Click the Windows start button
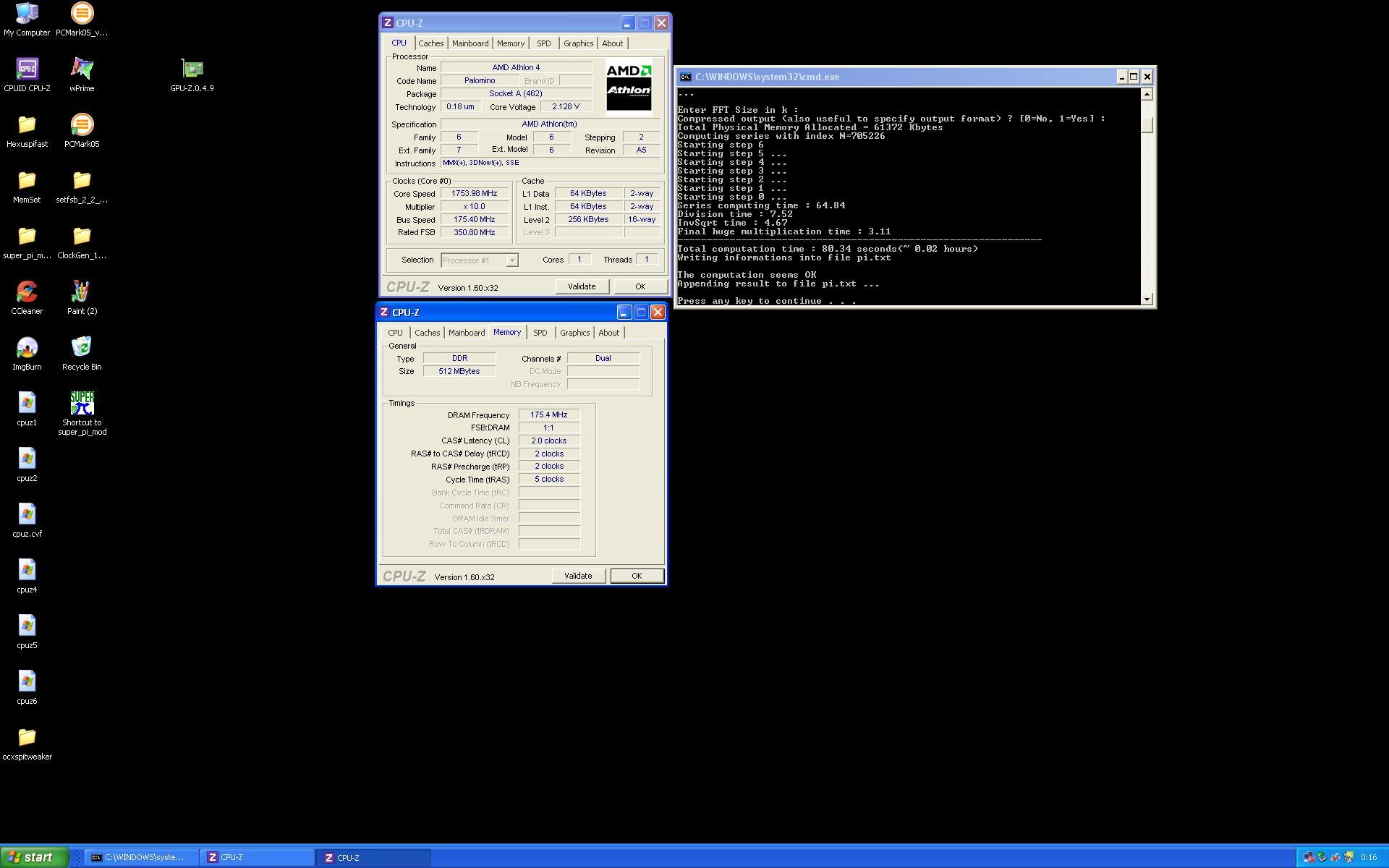This screenshot has height=868, width=1389. click(34, 857)
